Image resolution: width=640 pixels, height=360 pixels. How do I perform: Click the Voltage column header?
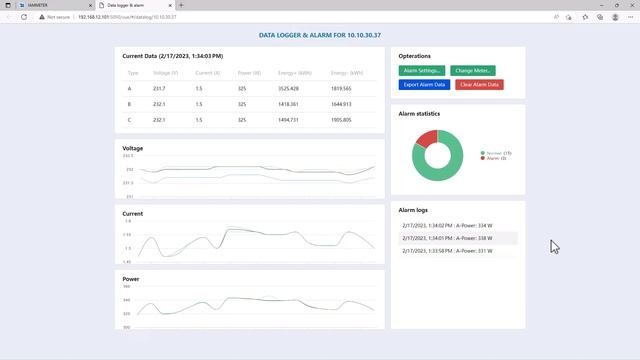165,73
